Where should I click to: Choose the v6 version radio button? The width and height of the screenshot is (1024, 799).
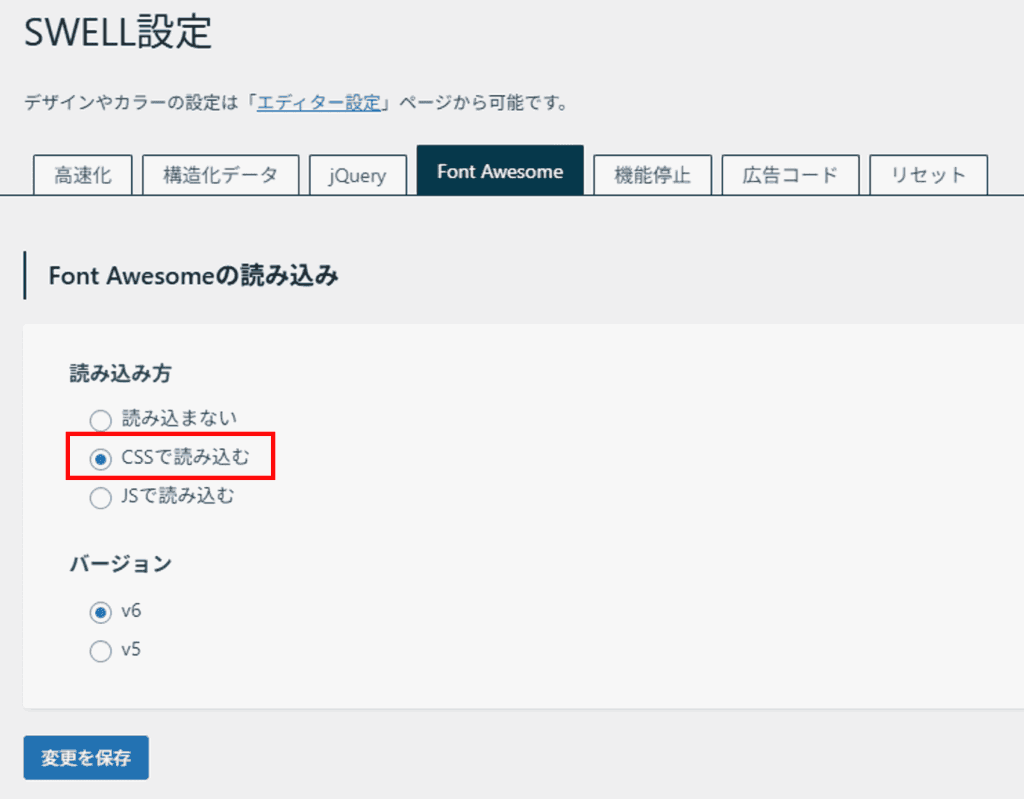click(x=101, y=612)
